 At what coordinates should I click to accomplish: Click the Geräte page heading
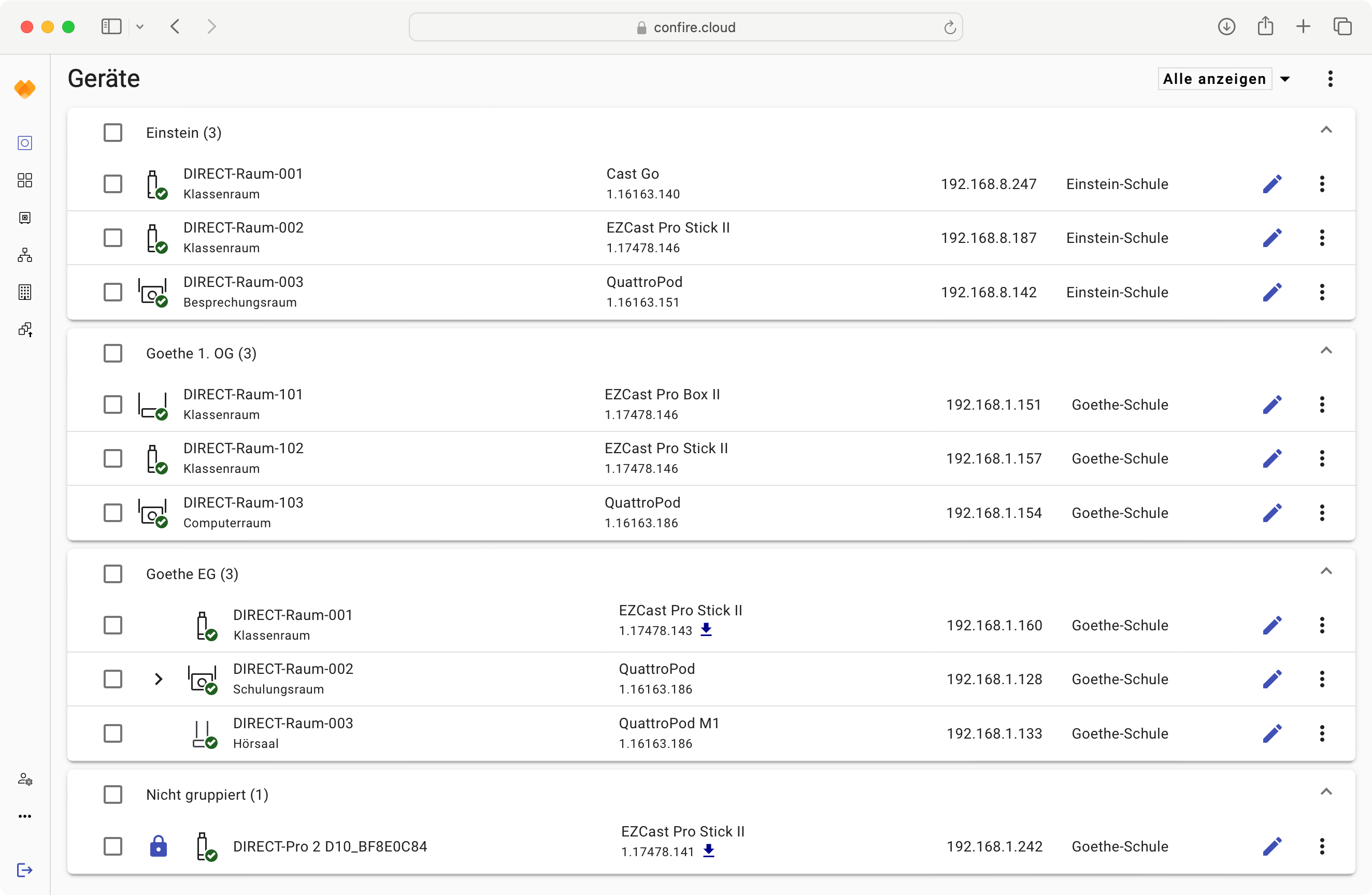pos(104,79)
